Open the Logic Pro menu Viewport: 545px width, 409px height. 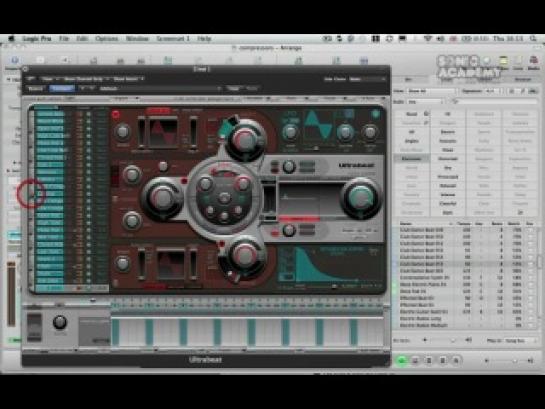coord(37,39)
